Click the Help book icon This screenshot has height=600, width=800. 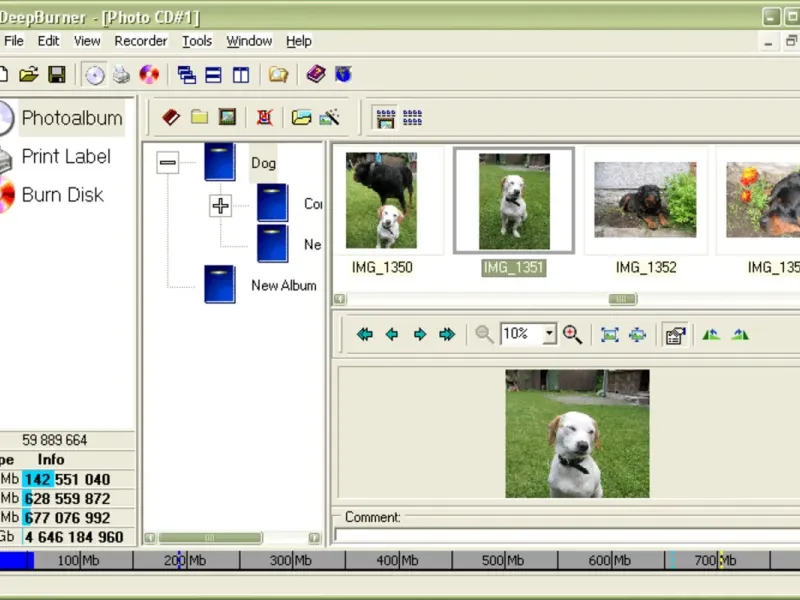pos(316,75)
